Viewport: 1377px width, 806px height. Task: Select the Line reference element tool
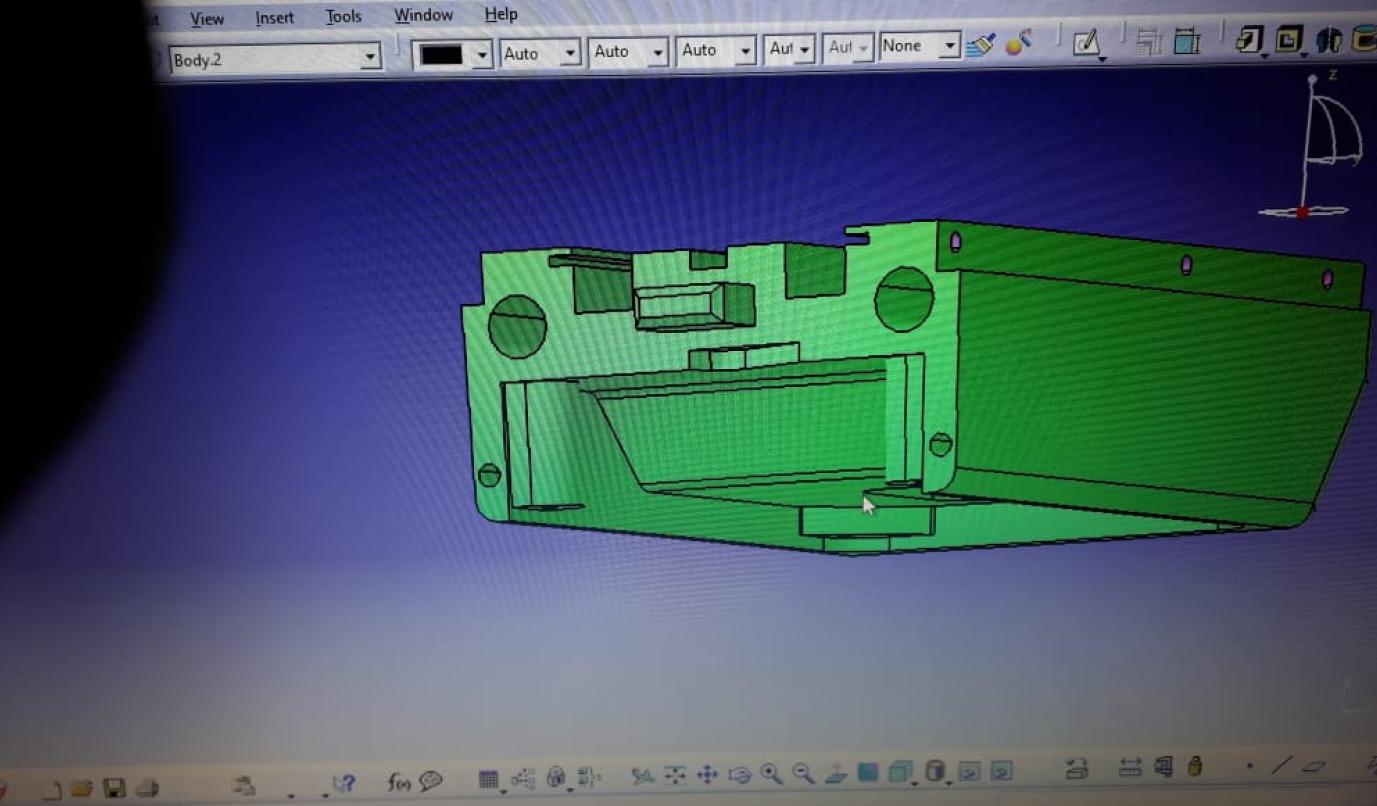(x=1281, y=767)
